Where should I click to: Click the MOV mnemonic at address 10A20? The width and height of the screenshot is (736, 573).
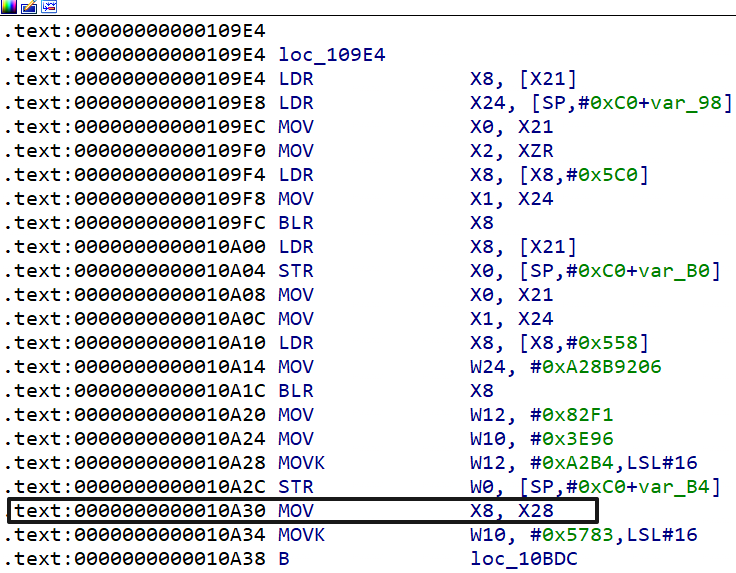pos(296,415)
